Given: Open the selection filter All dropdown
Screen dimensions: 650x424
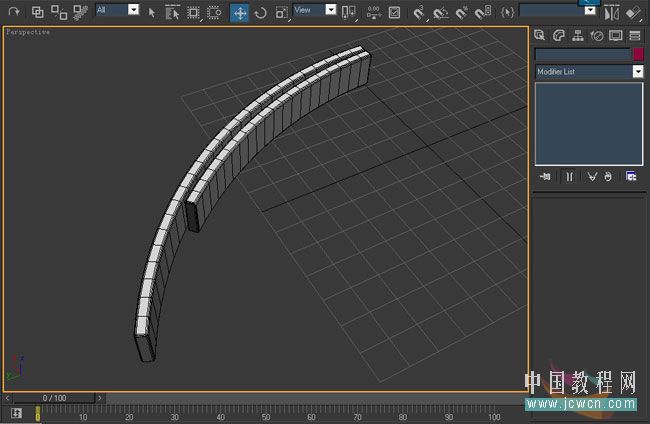Looking at the screenshot, I should [x=117, y=10].
